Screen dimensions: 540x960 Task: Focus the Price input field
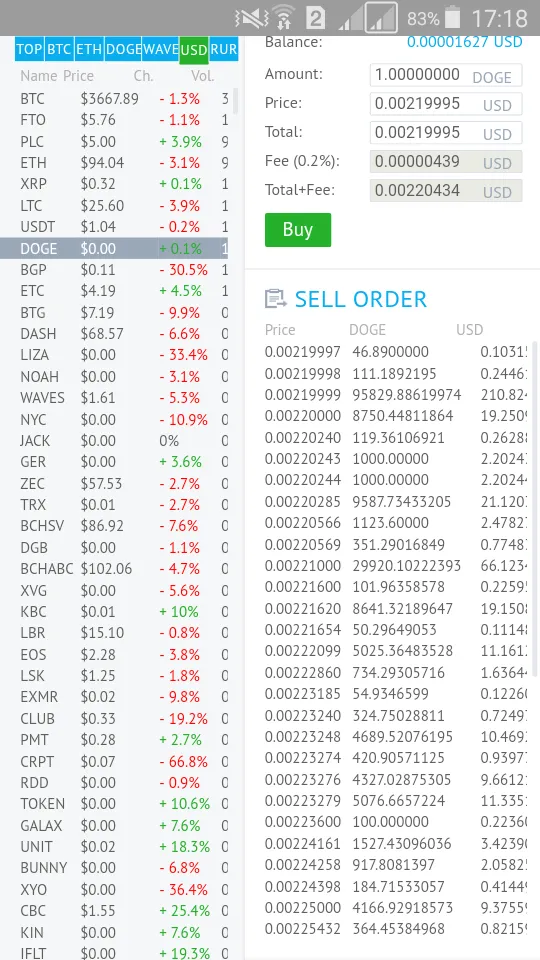coord(446,104)
